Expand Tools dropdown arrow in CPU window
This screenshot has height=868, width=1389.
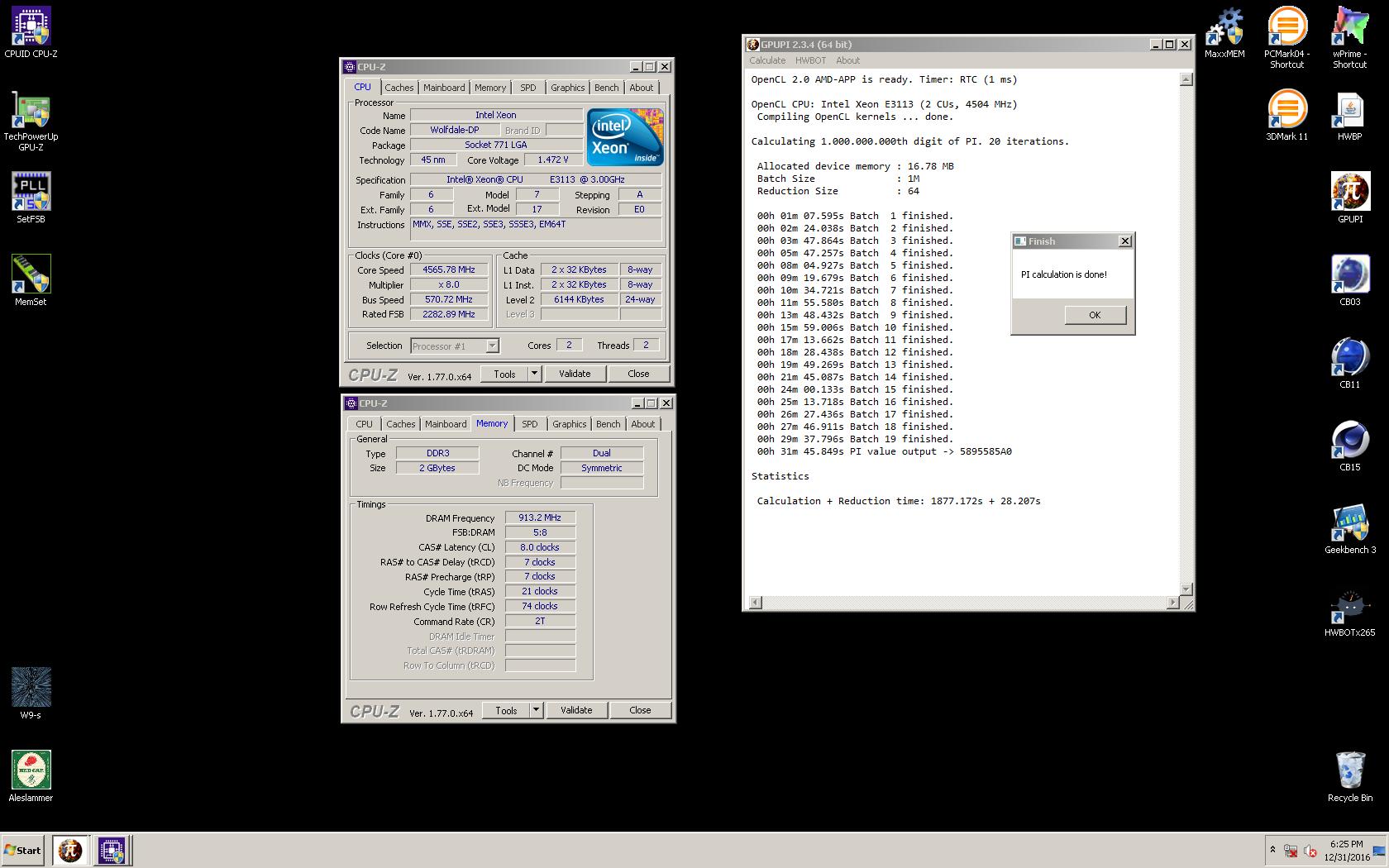click(x=534, y=374)
